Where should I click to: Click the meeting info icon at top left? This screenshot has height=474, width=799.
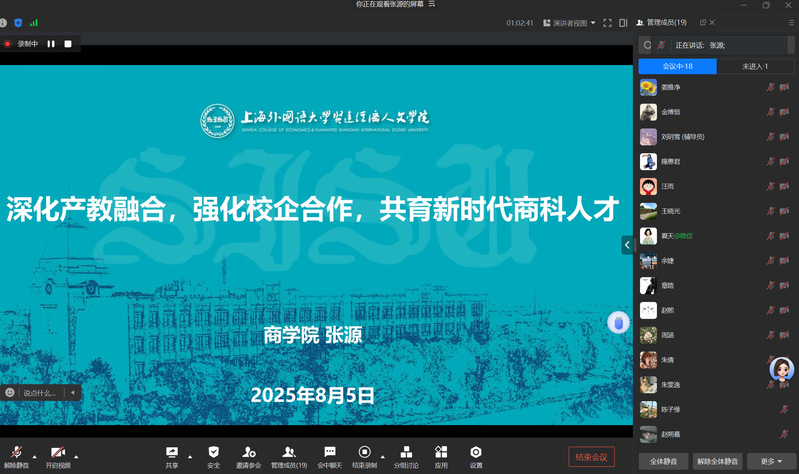(x=3, y=23)
